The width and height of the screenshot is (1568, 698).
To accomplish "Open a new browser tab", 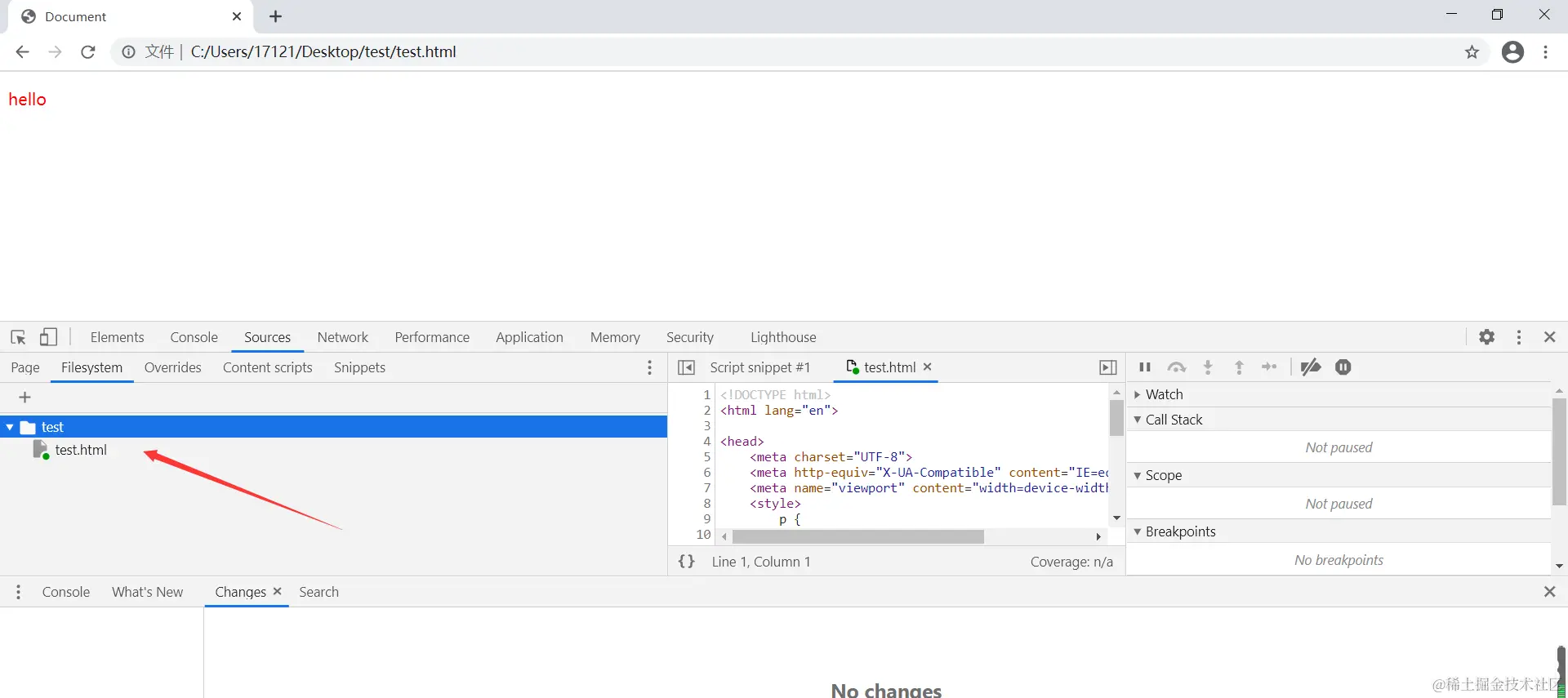I will click(x=275, y=16).
